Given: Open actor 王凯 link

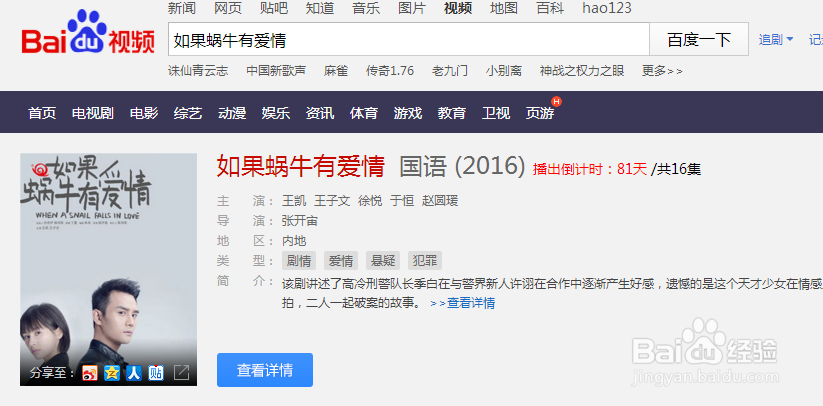Looking at the screenshot, I should (294, 201).
